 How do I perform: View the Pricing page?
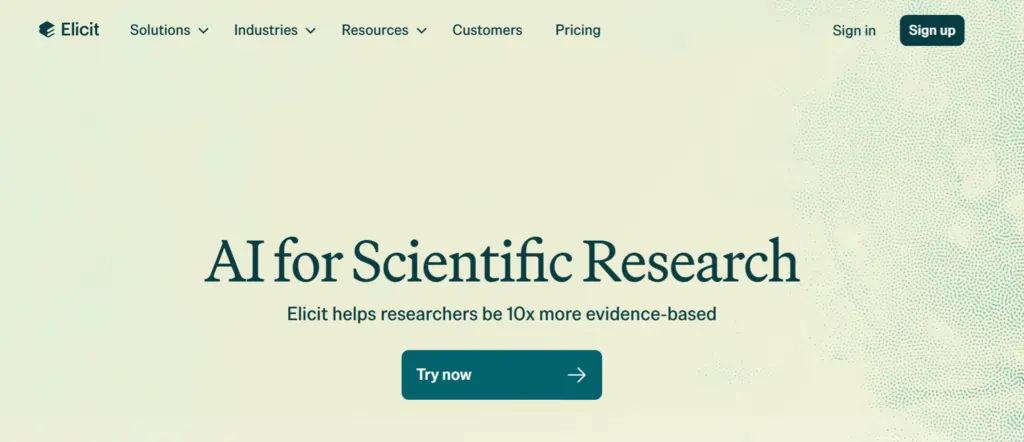click(578, 30)
